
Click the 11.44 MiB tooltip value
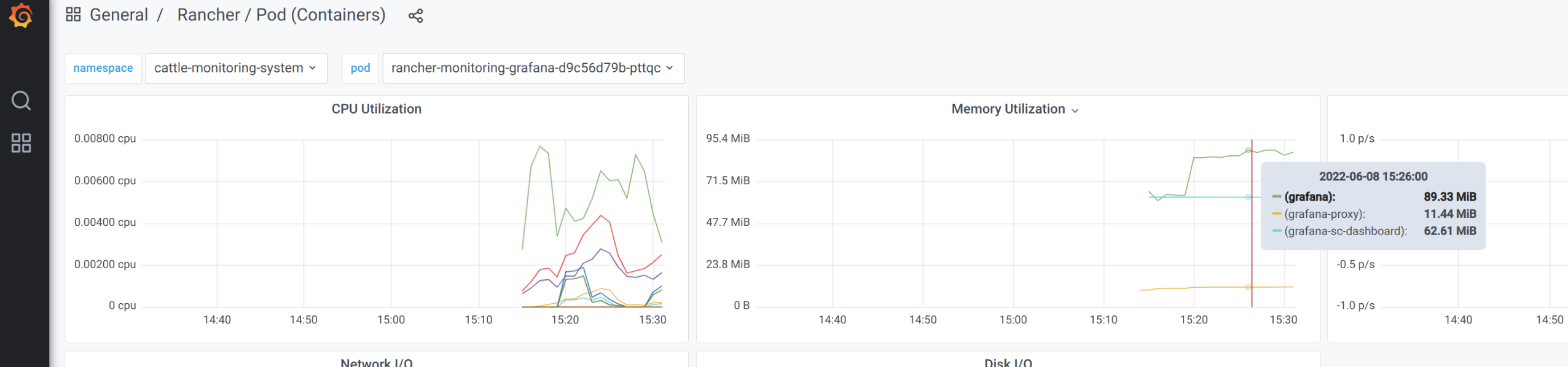click(1450, 214)
